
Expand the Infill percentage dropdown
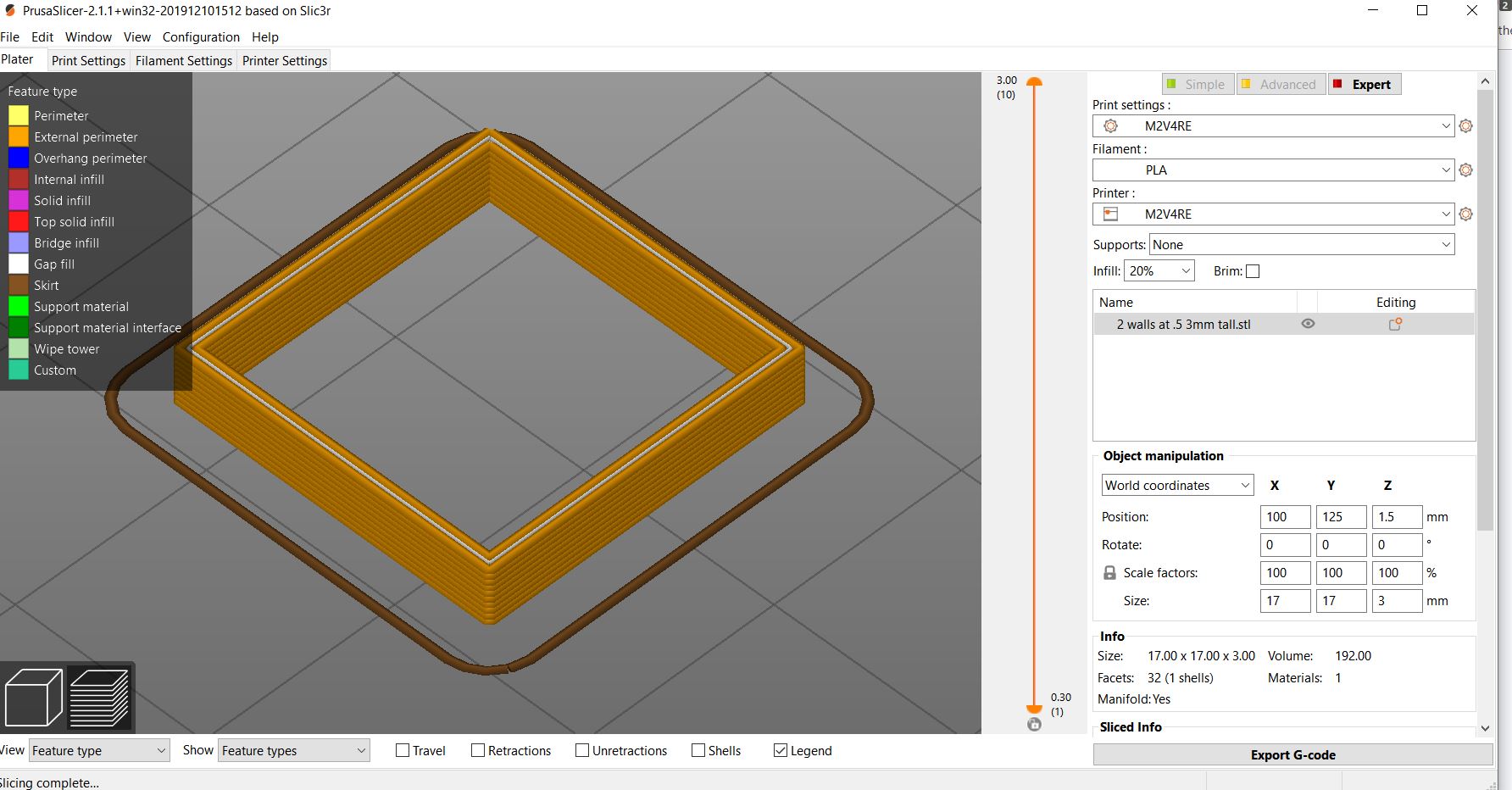coord(1159,271)
